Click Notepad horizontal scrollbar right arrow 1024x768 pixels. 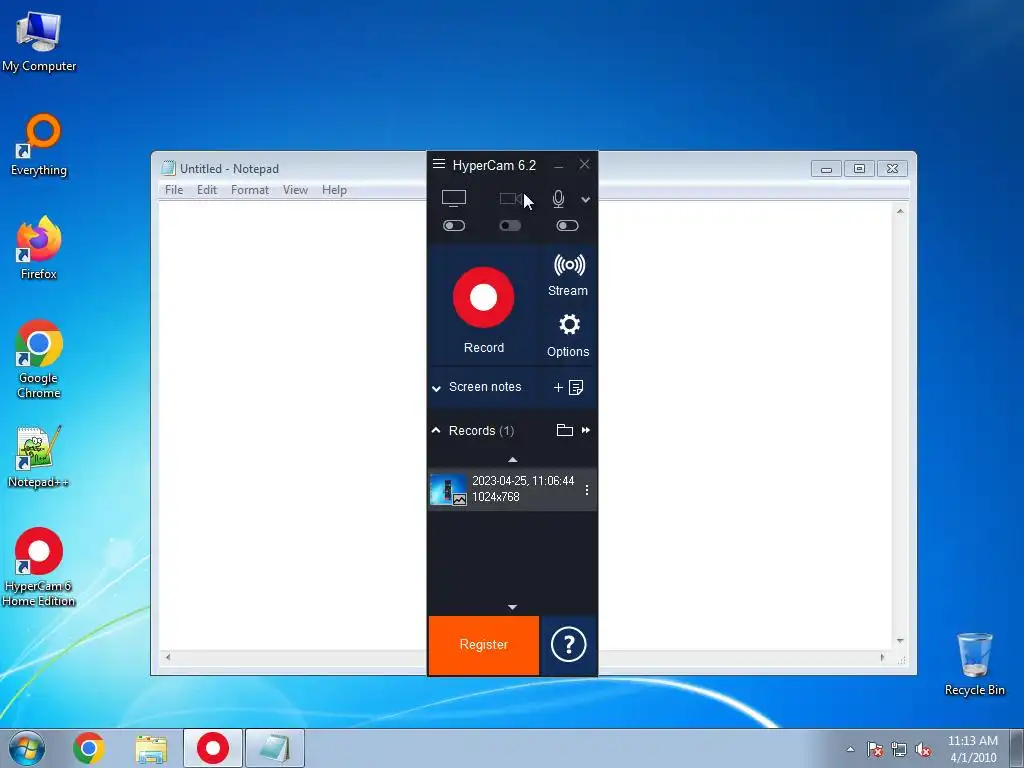[882, 658]
